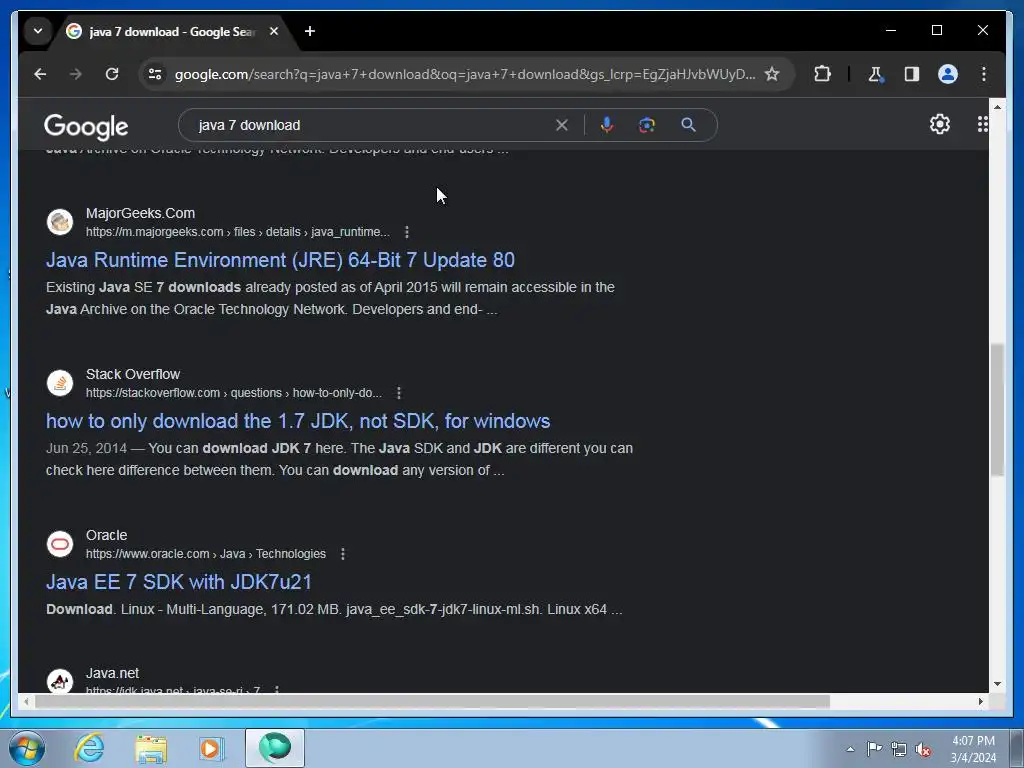Click the MajorGeeks favicon
The height and width of the screenshot is (768, 1024).
(60, 222)
